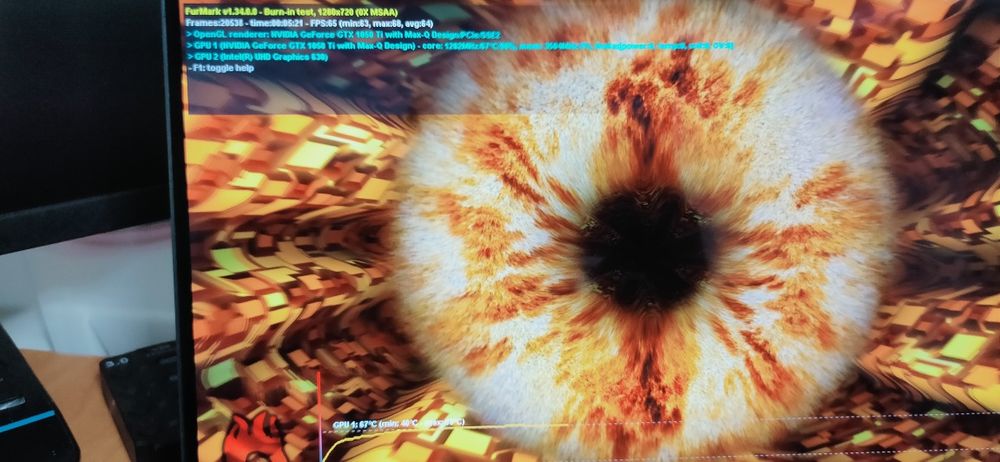
Task: Click the Frames and FPS statistics line
Action: click(x=309, y=23)
